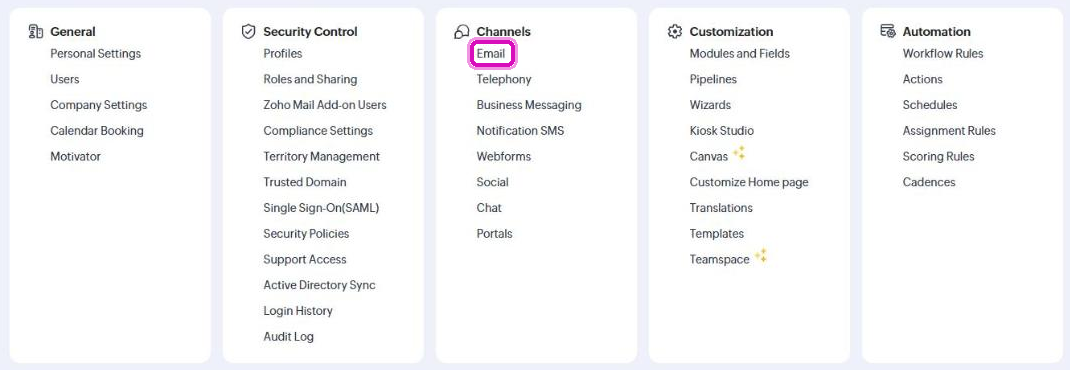This screenshot has height=370, width=1070.
Task: Open the Motivator option
Action: click(x=76, y=156)
